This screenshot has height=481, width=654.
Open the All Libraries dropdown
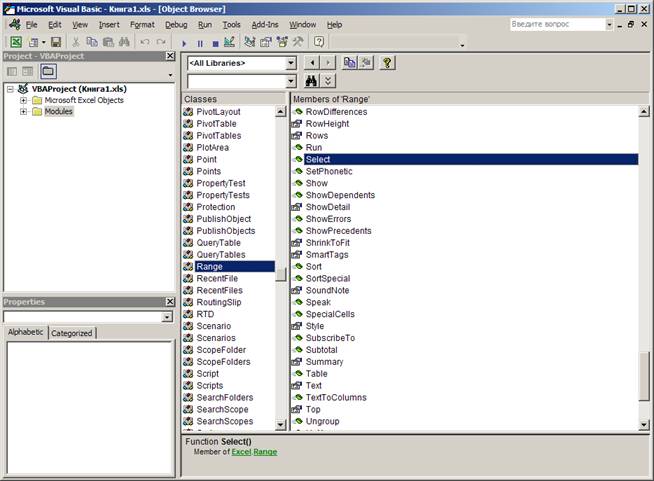click(x=291, y=63)
